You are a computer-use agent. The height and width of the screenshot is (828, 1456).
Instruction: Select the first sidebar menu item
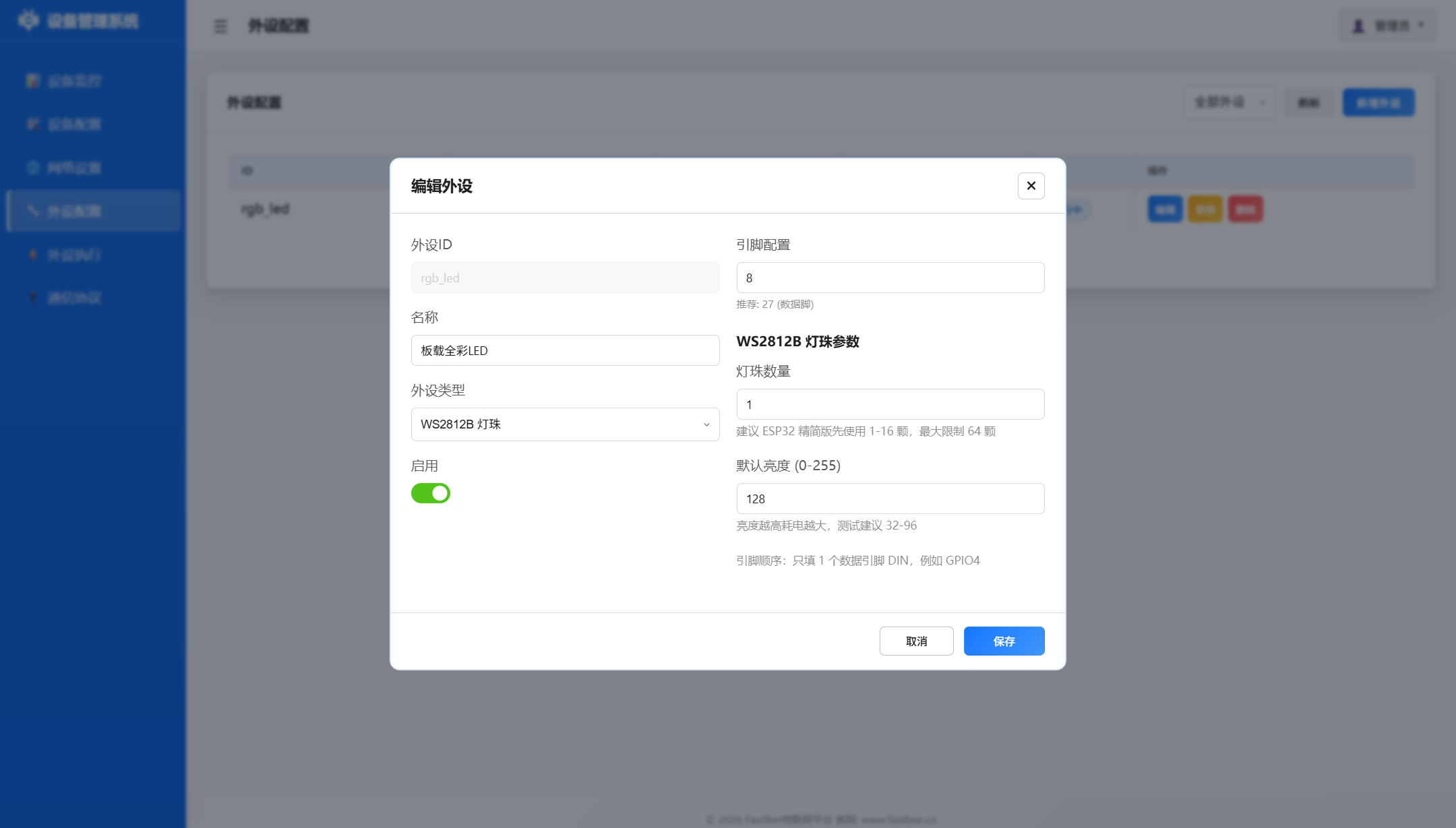tap(93, 81)
